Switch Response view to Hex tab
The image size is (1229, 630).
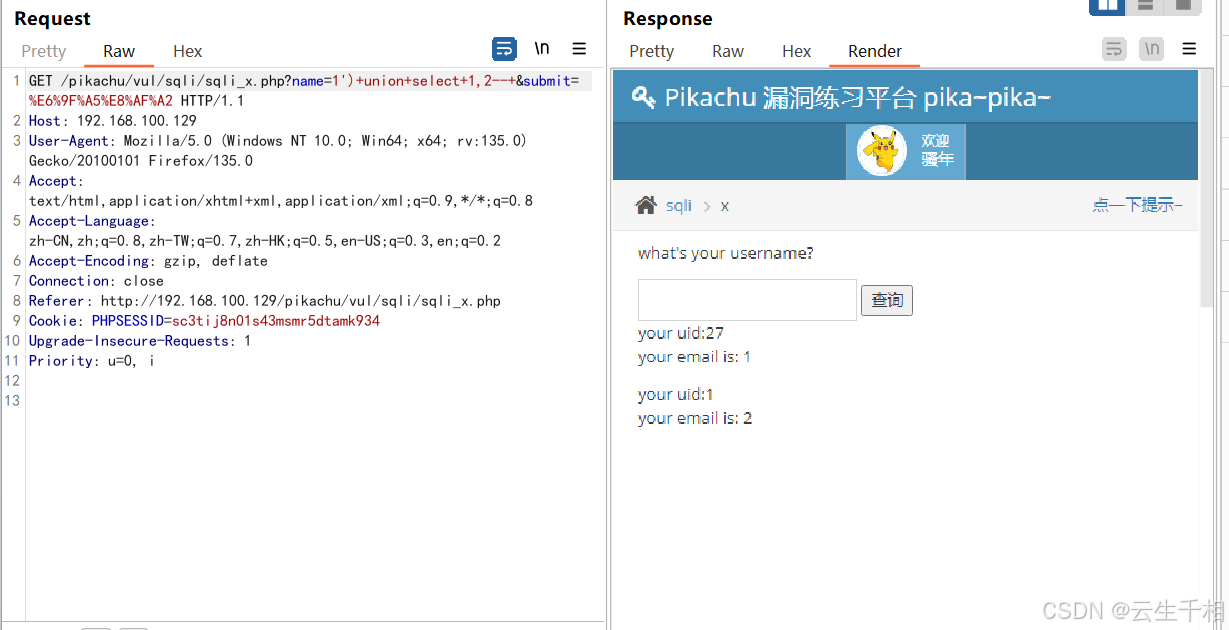tap(797, 51)
